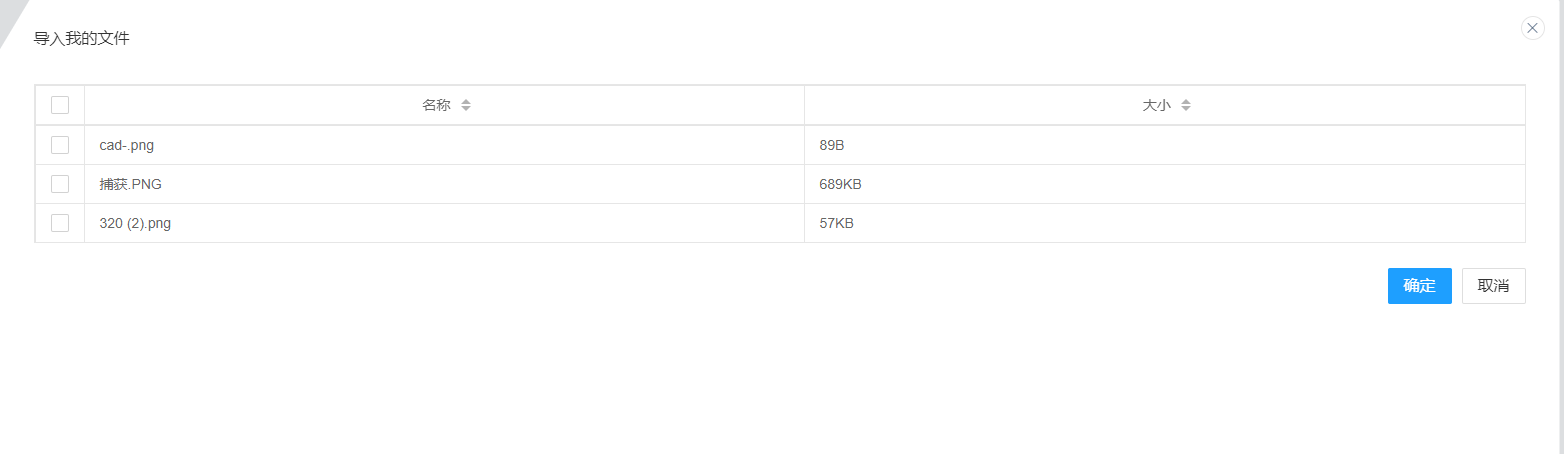The height and width of the screenshot is (454, 1564).
Task: Cancel with the 取消 button
Action: tap(1493, 286)
